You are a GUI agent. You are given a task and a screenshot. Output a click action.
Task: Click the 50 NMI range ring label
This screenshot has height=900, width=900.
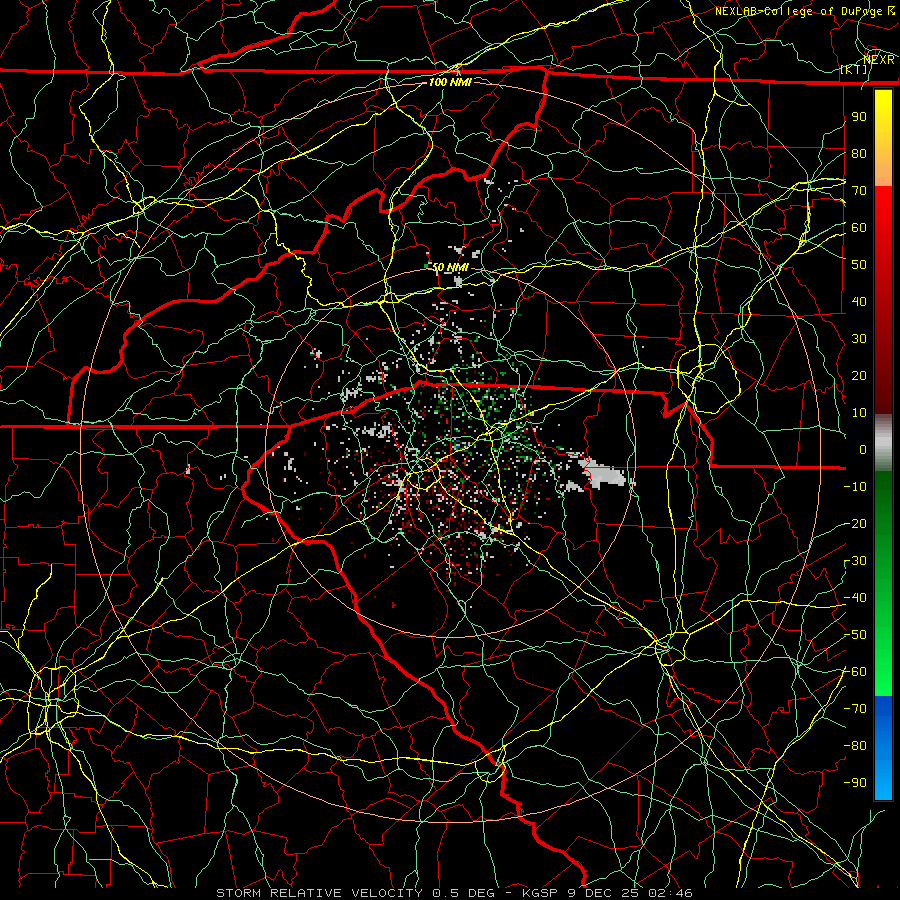coord(450,267)
